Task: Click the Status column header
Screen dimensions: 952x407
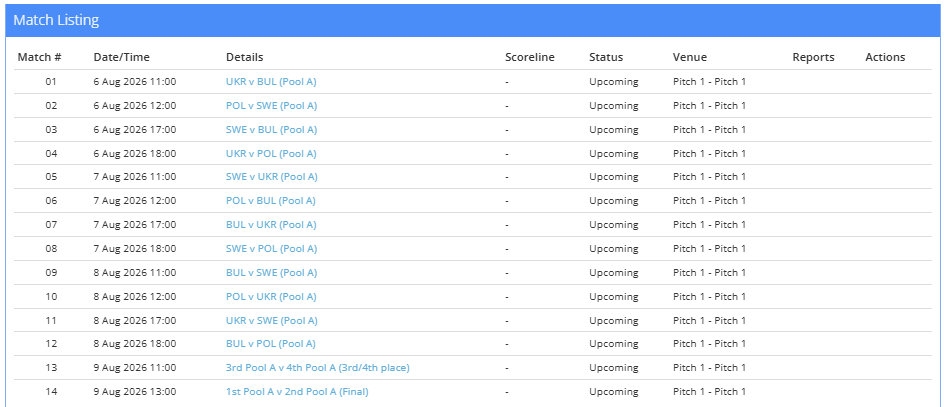Action: [606, 57]
